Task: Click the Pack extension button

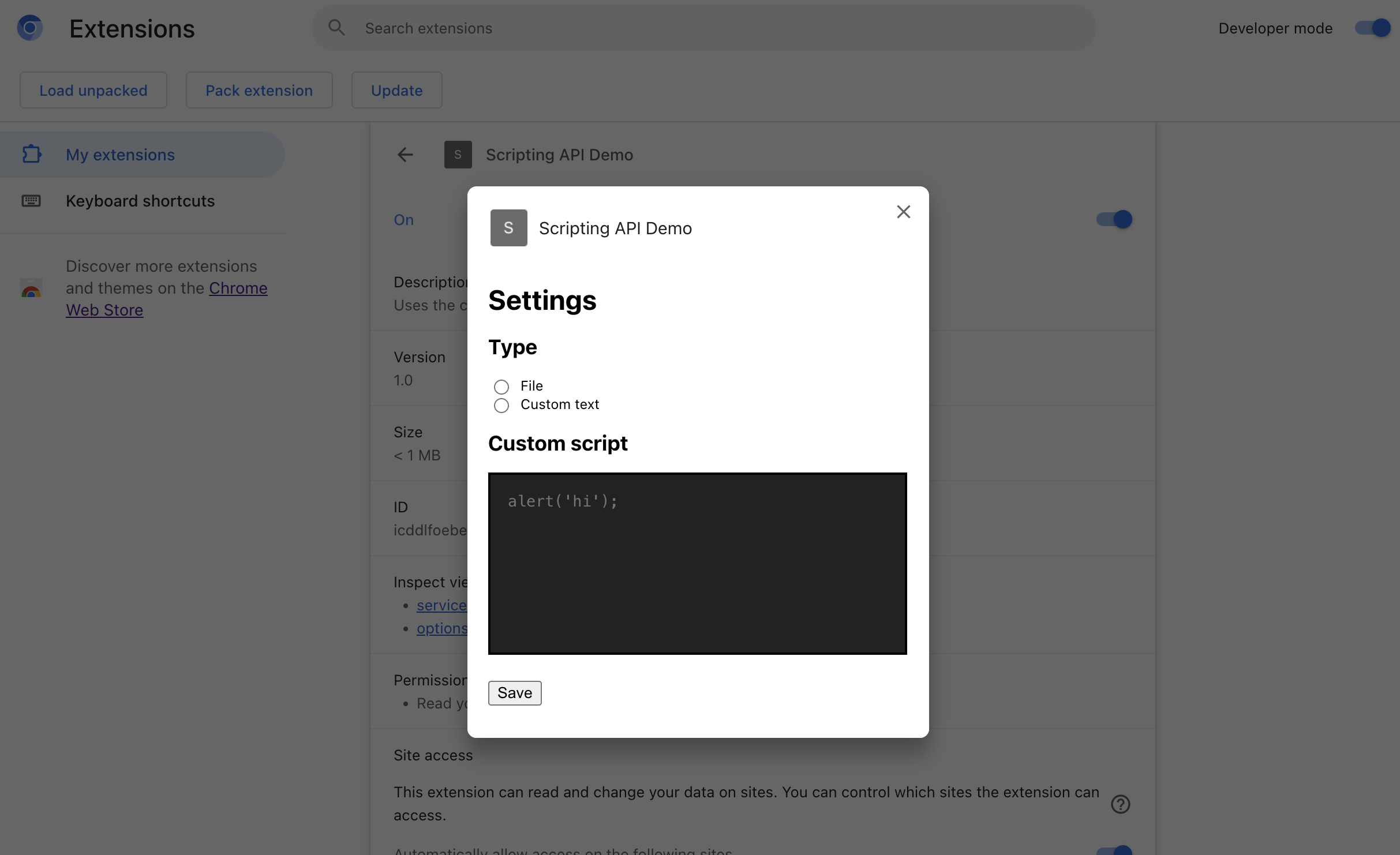Action: pyautogui.click(x=259, y=89)
